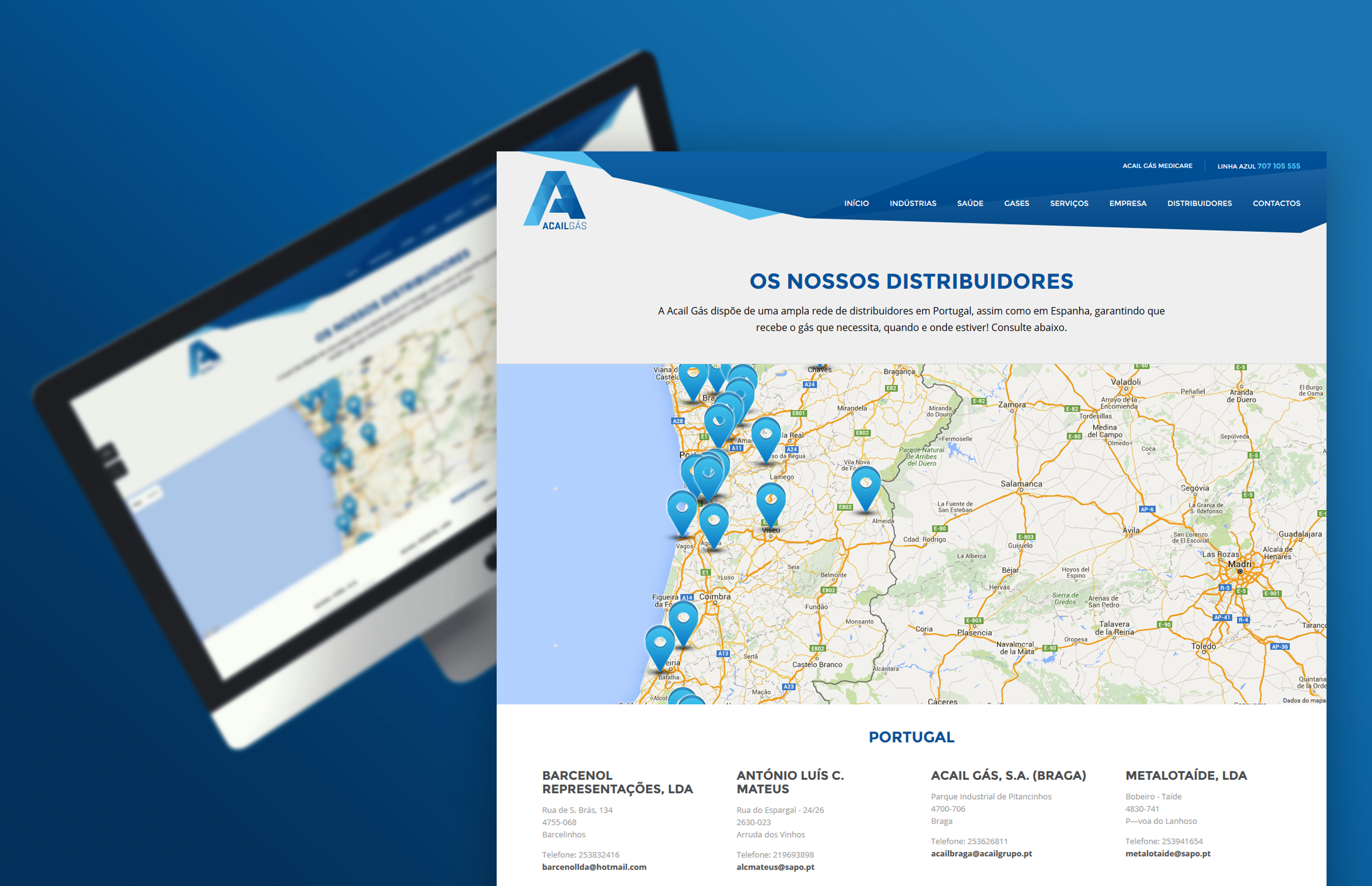
Task: Click the Acail Gás, S.A. (Braga) heading
Action: tap(1008, 775)
